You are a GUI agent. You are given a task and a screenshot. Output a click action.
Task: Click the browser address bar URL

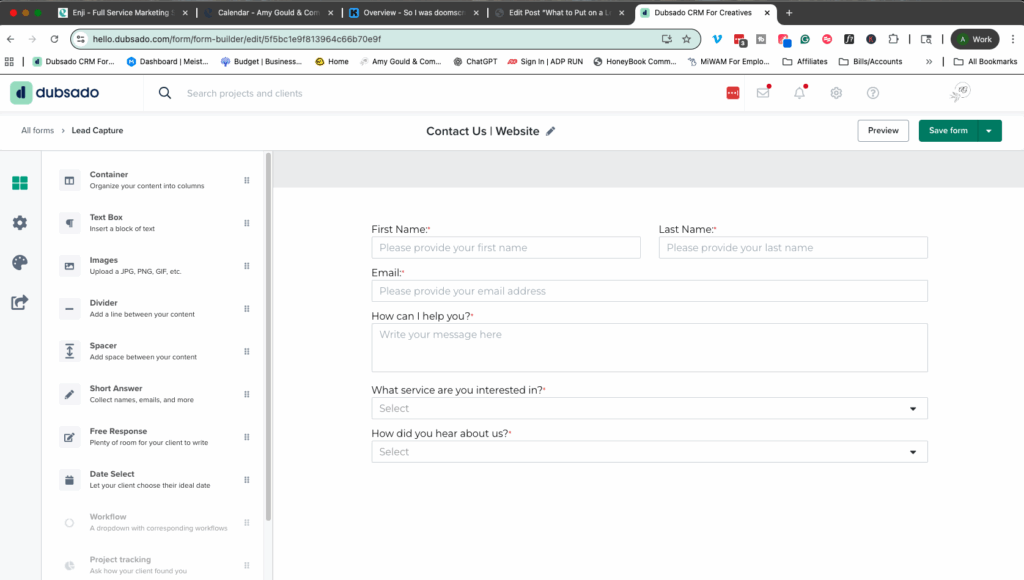pyautogui.click(x=236, y=39)
